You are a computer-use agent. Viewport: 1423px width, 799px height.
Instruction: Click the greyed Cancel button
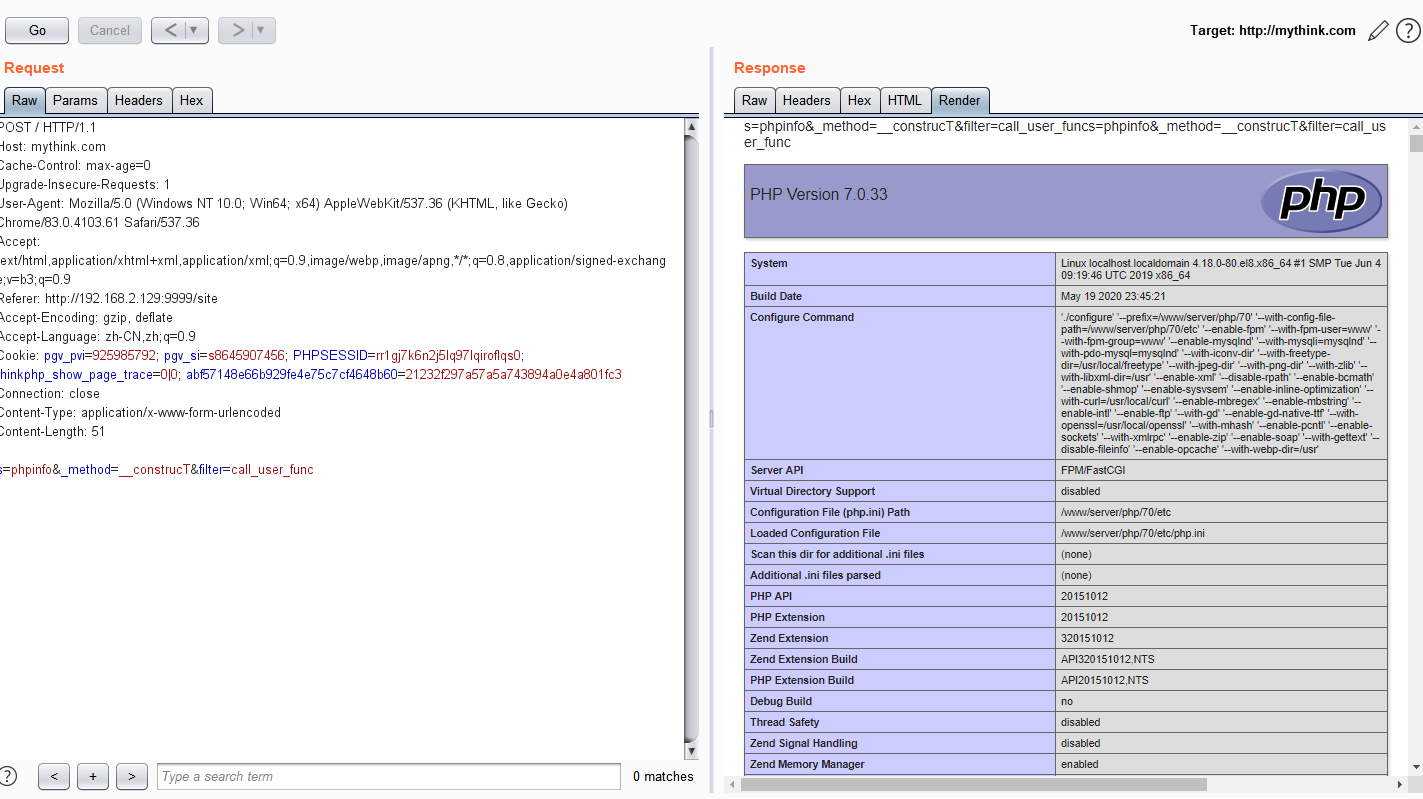pyautogui.click(x=110, y=31)
